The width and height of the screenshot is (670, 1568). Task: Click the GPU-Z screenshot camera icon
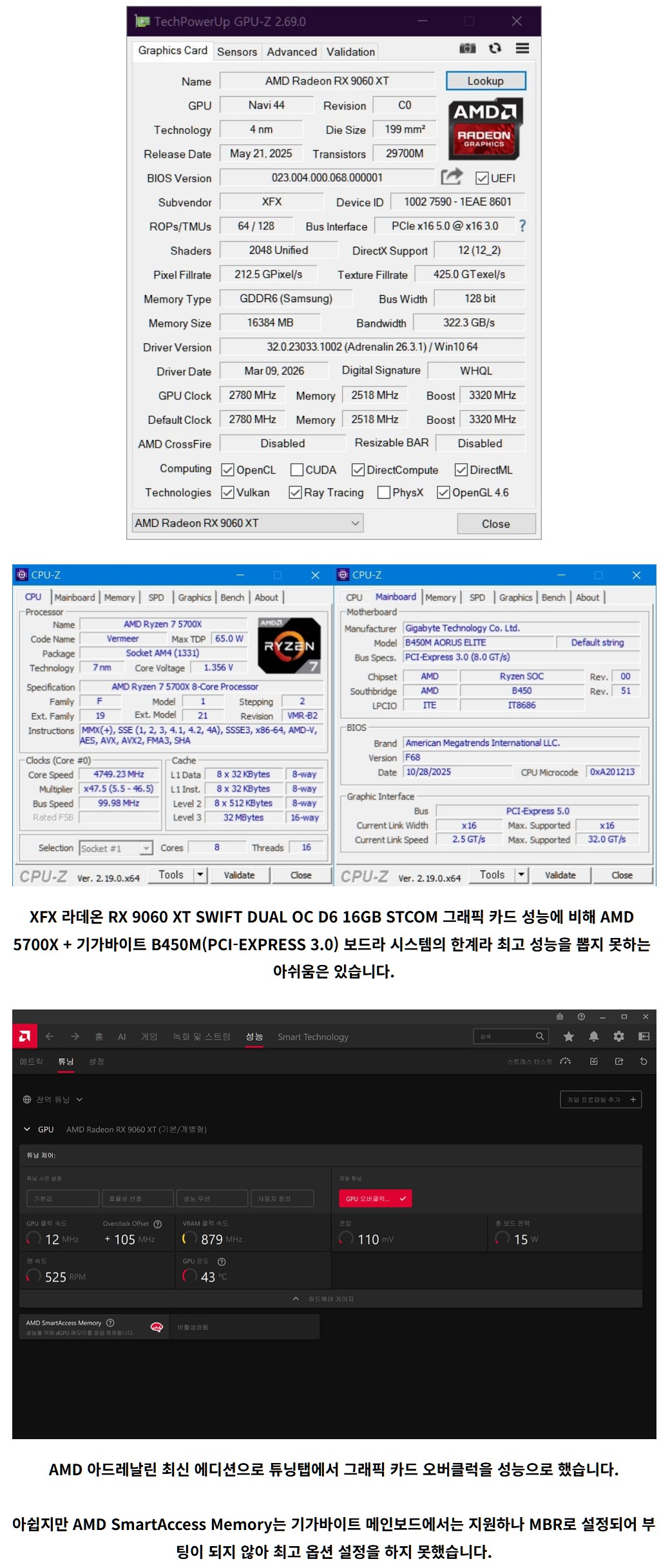[x=467, y=48]
